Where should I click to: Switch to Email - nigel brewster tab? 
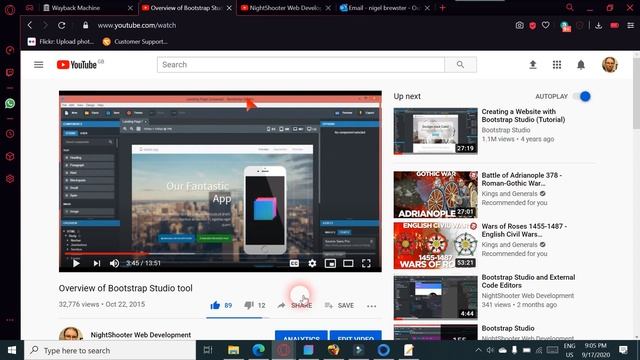click(384, 8)
